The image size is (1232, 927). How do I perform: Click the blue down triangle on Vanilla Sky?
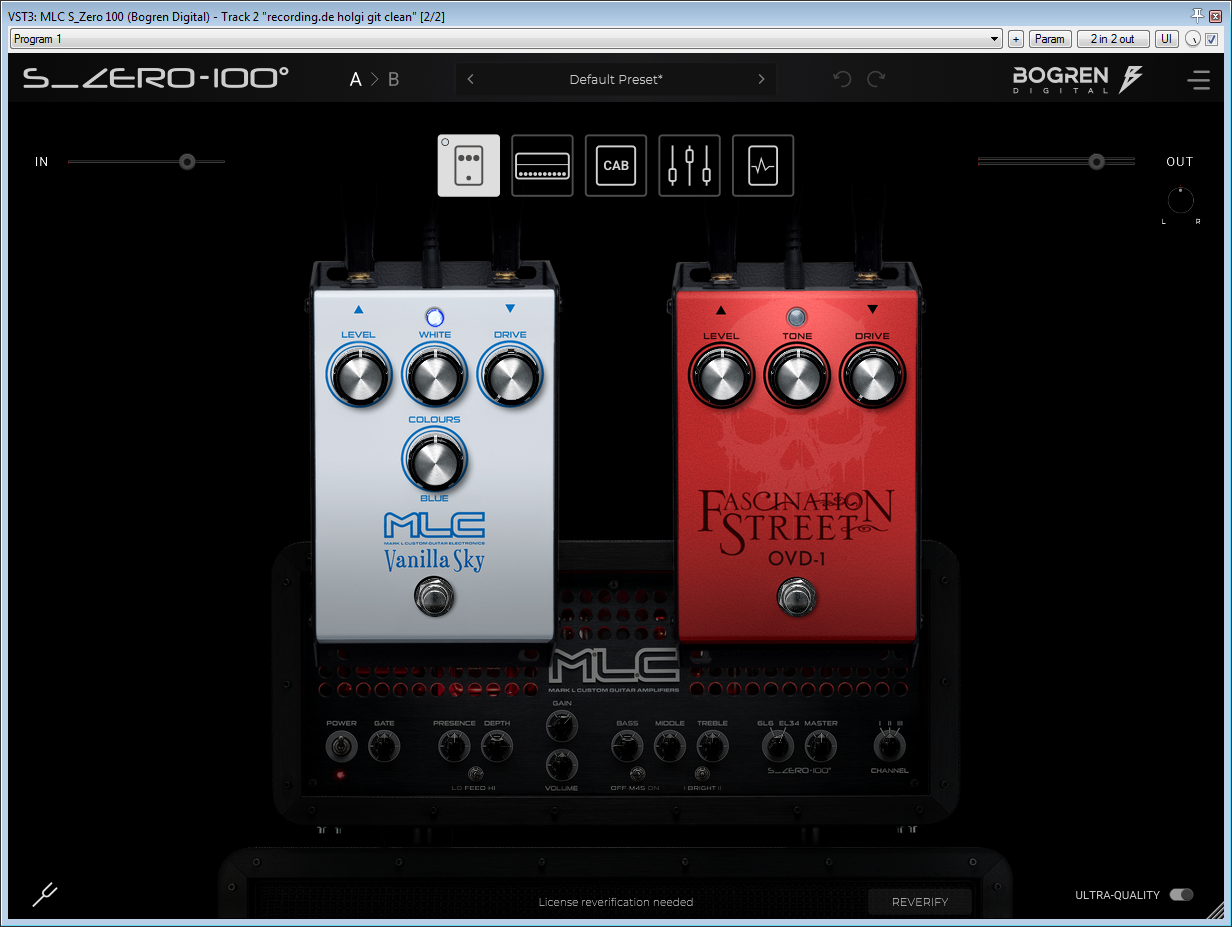tap(510, 309)
